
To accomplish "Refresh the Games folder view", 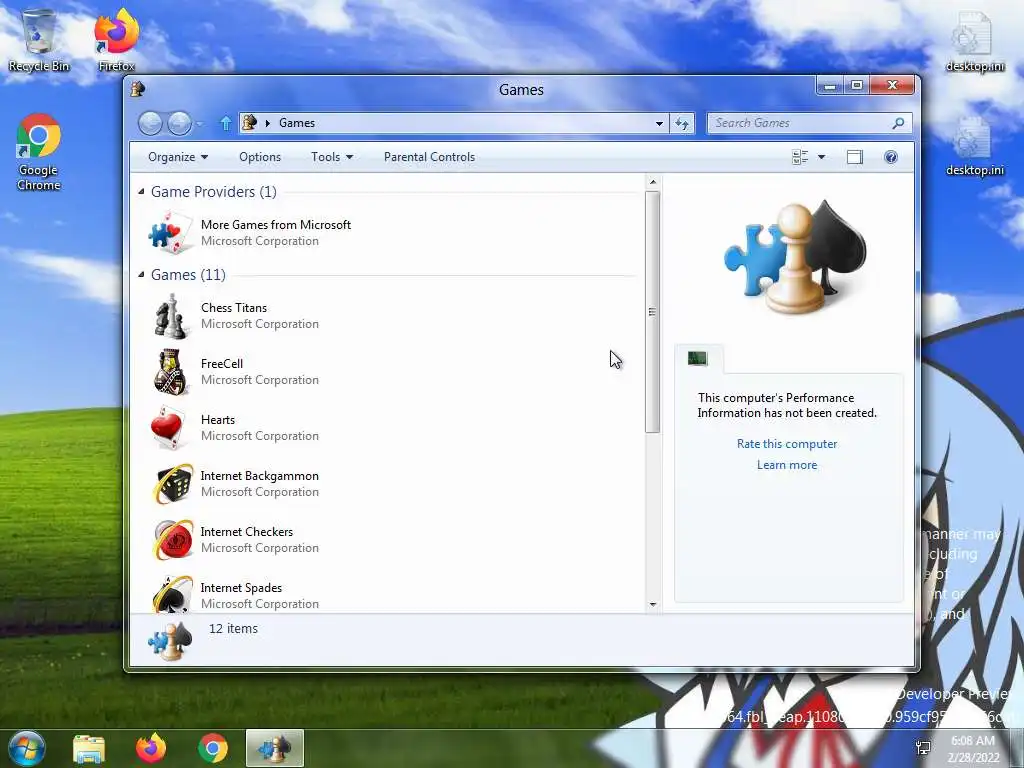I will 682,123.
